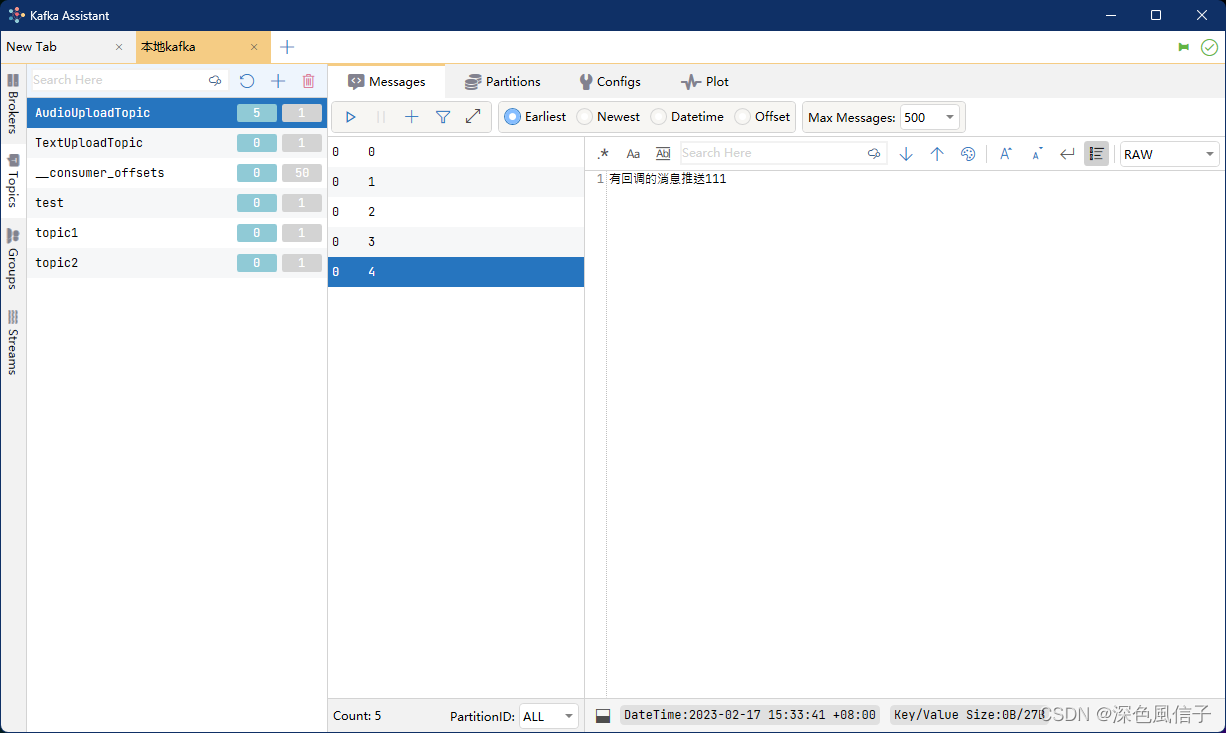1226x733 pixels.
Task: Select the topic1 topic
Action: pyautogui.click(x=177, y=233)
